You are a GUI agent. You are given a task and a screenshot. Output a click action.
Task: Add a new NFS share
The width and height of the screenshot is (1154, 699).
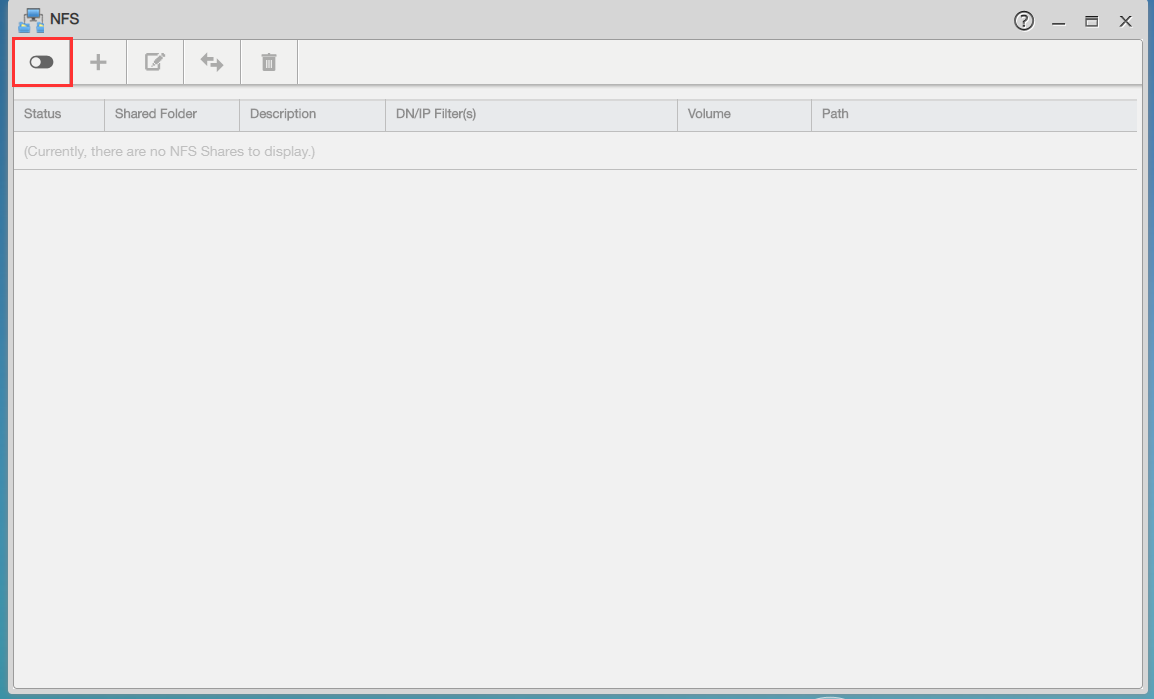pyautogui.click(x=98, y=63)
